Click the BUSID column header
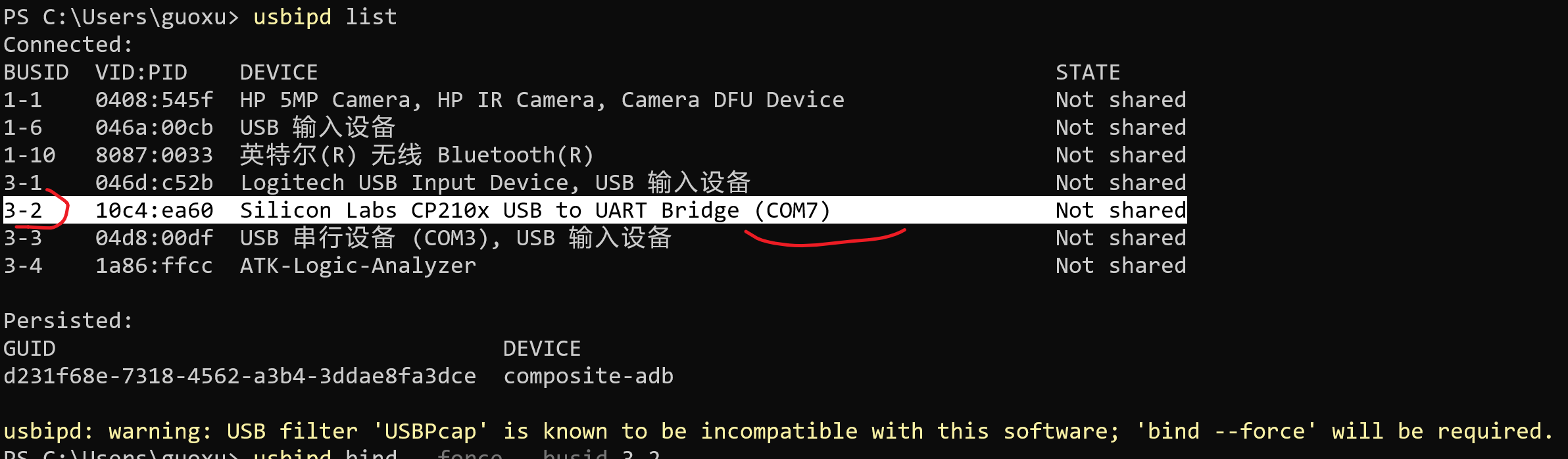Viewport: 1568px width, 459px height. coord(36,72)
